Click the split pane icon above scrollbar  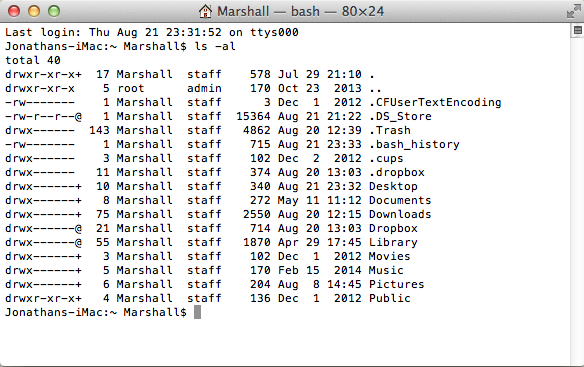pos(577,31)
